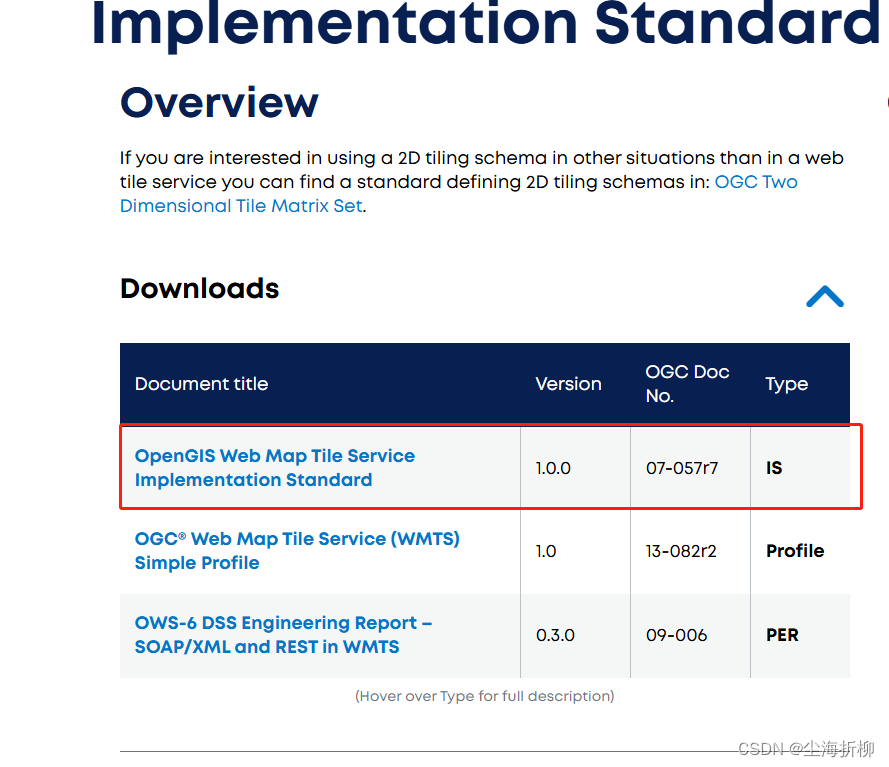Click the Implementation Standard page title
This screenshot has height=767, width=889.
(485, 24)
